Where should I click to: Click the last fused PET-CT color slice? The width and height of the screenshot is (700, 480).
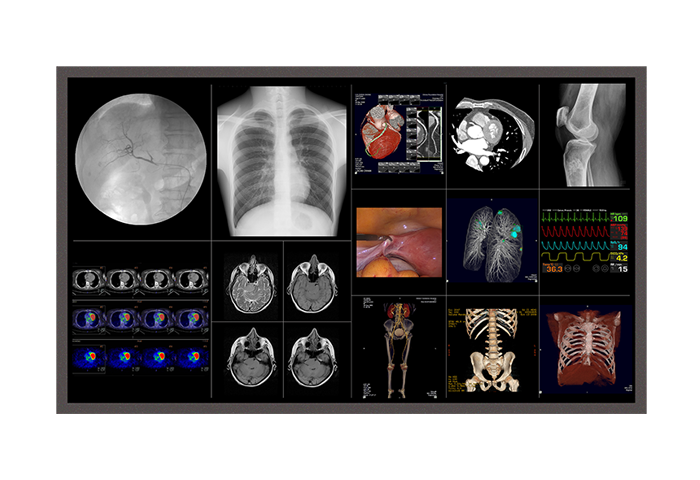pos(190,318)
